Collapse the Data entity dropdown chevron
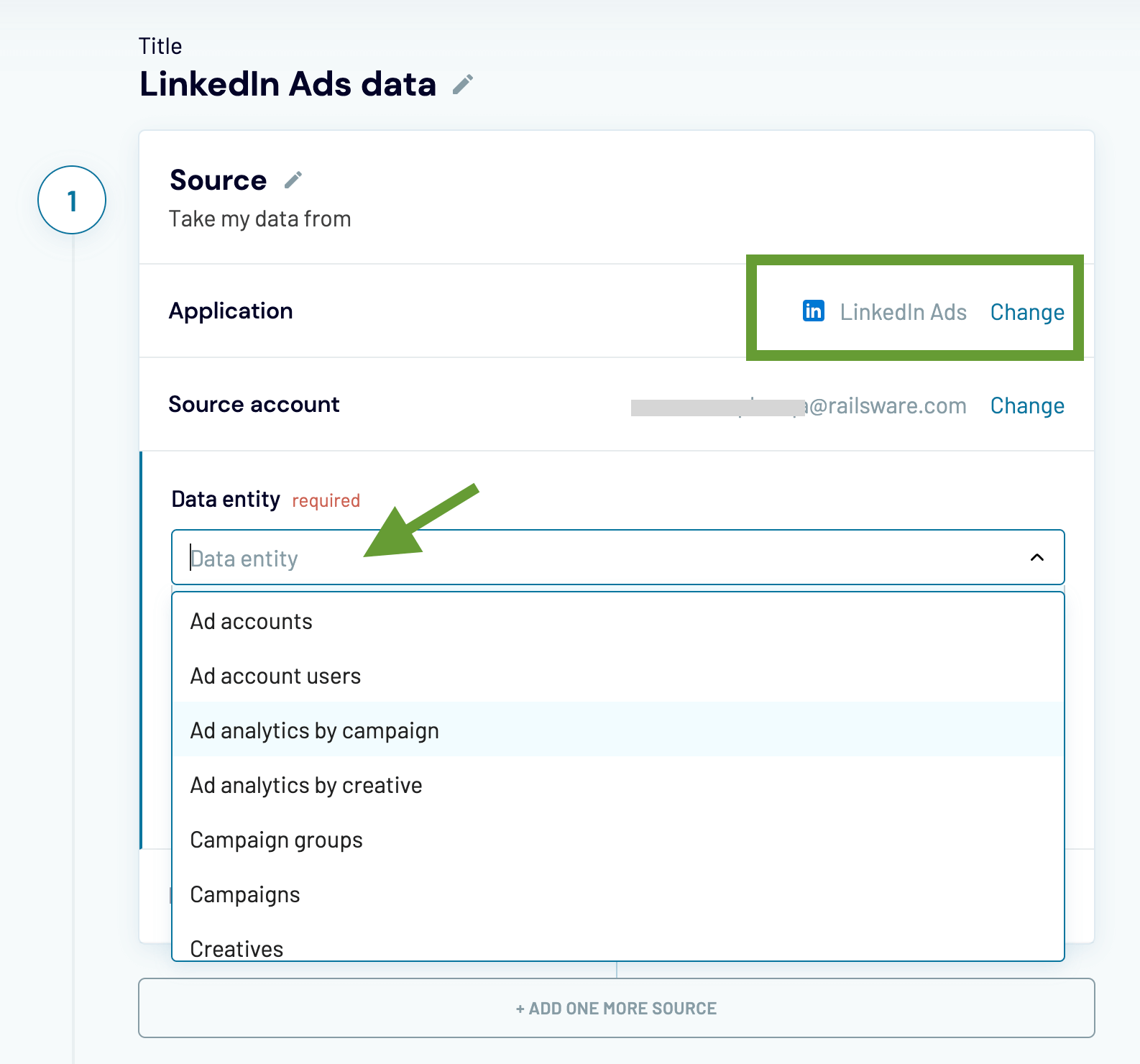 click(x=1037, y=558)
